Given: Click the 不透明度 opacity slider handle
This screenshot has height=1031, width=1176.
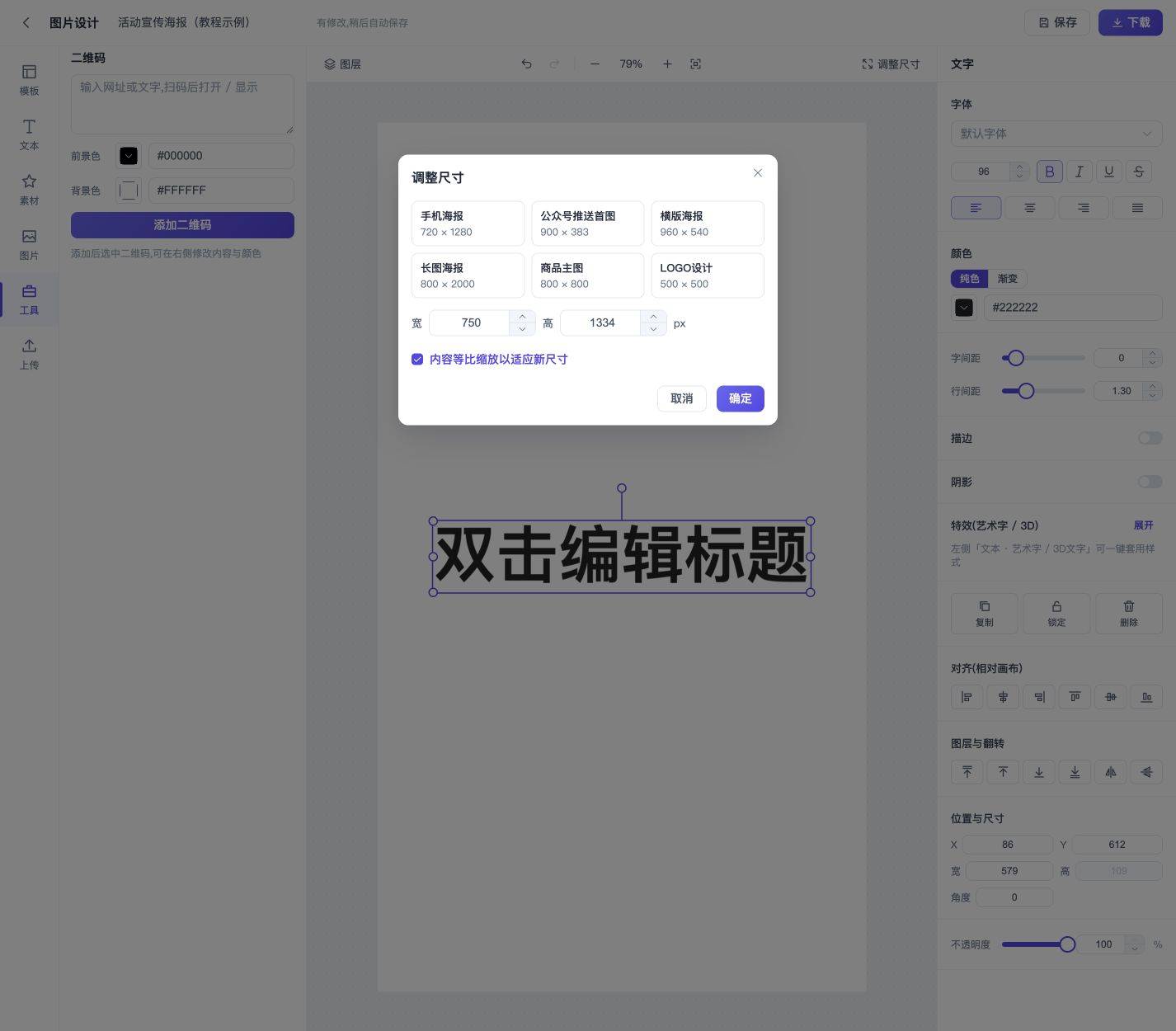Looking at the screenshot, I should point(1067,944).
